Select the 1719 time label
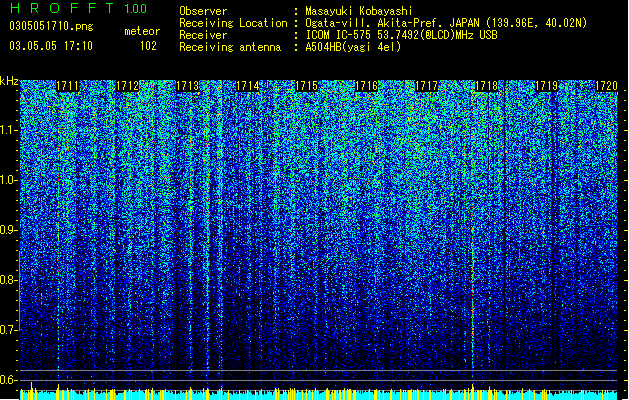The image size is (629, 400). 546,86
